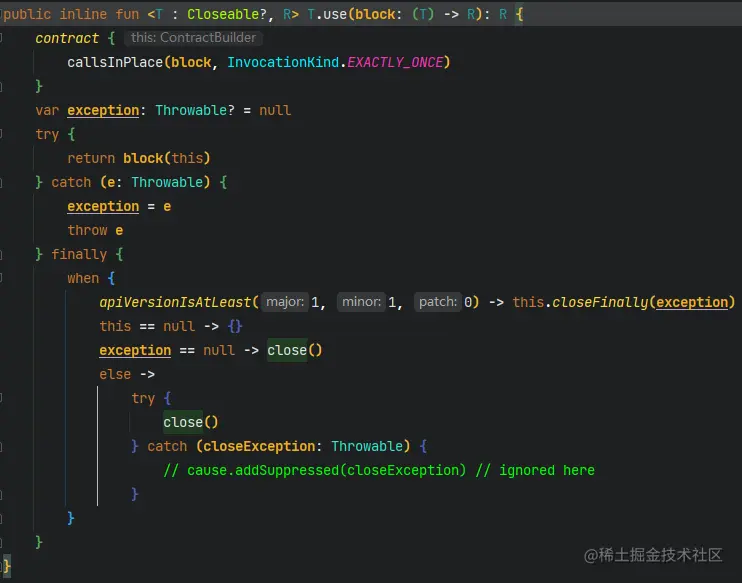Click the inner "try" under else
The height and width of the screenshot is (583, 742).
[143, 398]
